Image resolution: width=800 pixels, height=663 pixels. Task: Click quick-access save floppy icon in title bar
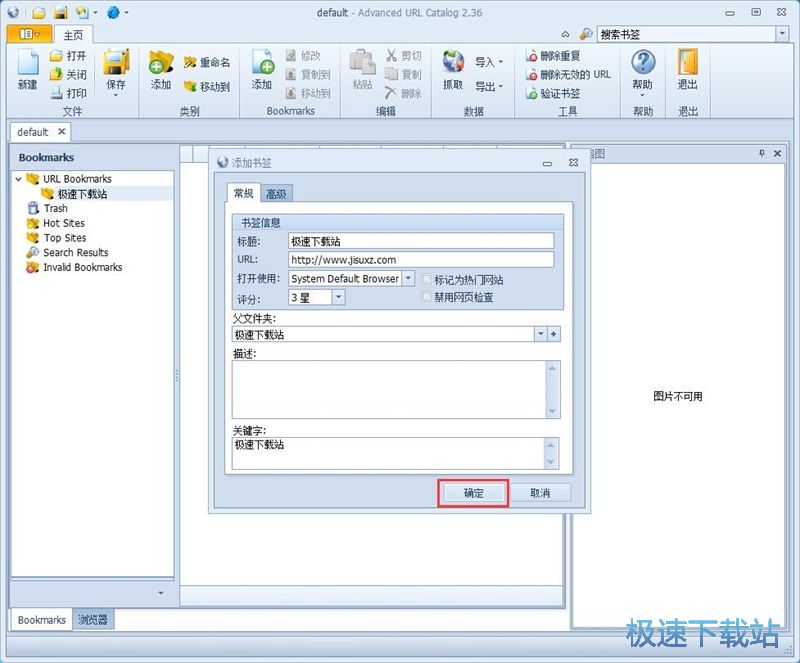pos(60,12)
